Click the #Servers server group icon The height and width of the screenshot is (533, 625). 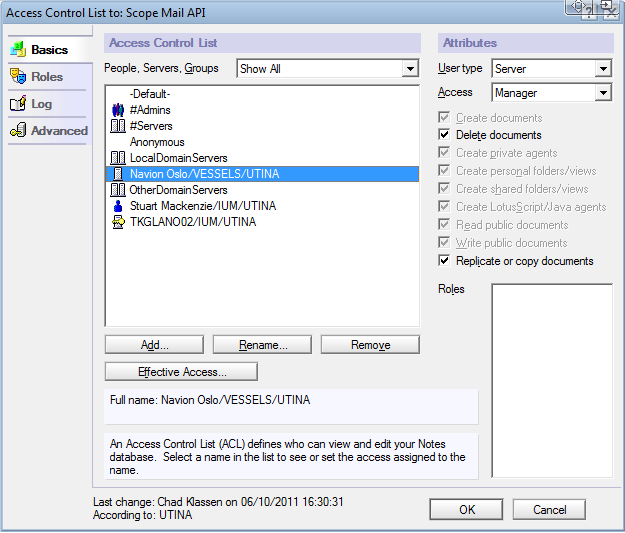[x=118, y=126]
